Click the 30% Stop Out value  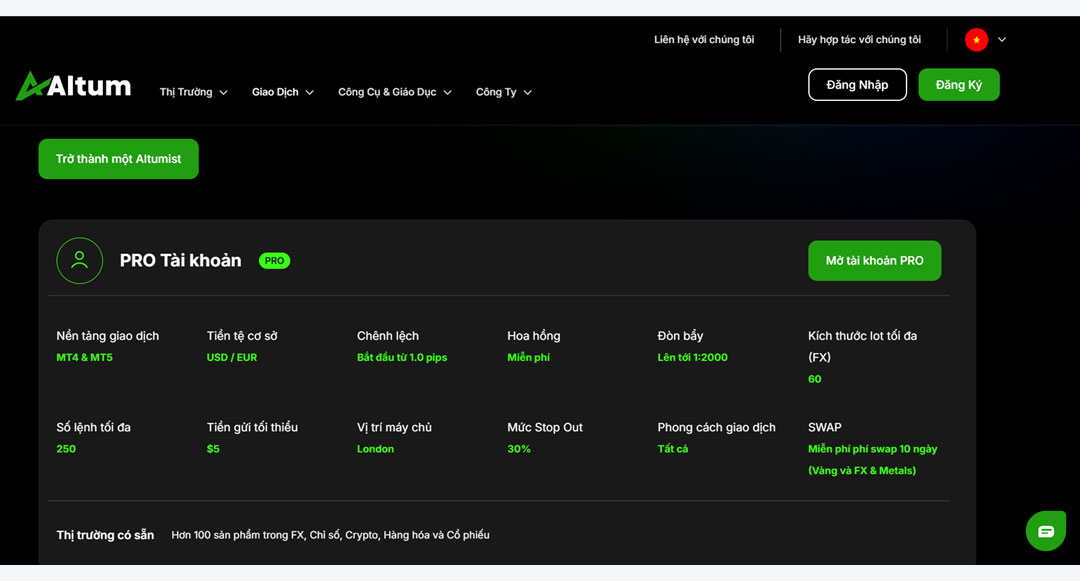pyautogui.click(x=519, y=449)
